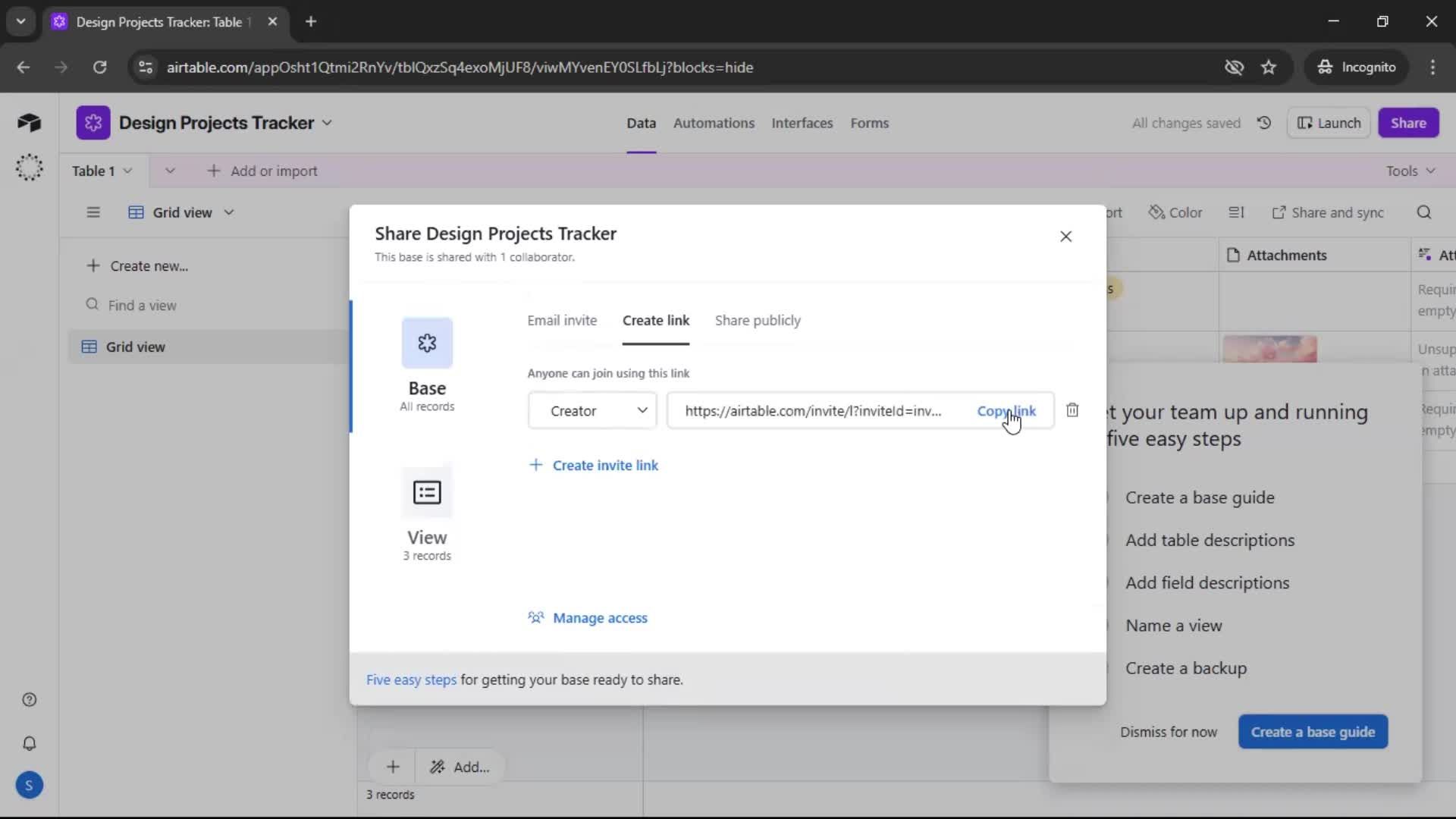Close the Share dialog
Viewport: 1456px width, 819px height.
pyautogui.click(x=1065, y=237)
